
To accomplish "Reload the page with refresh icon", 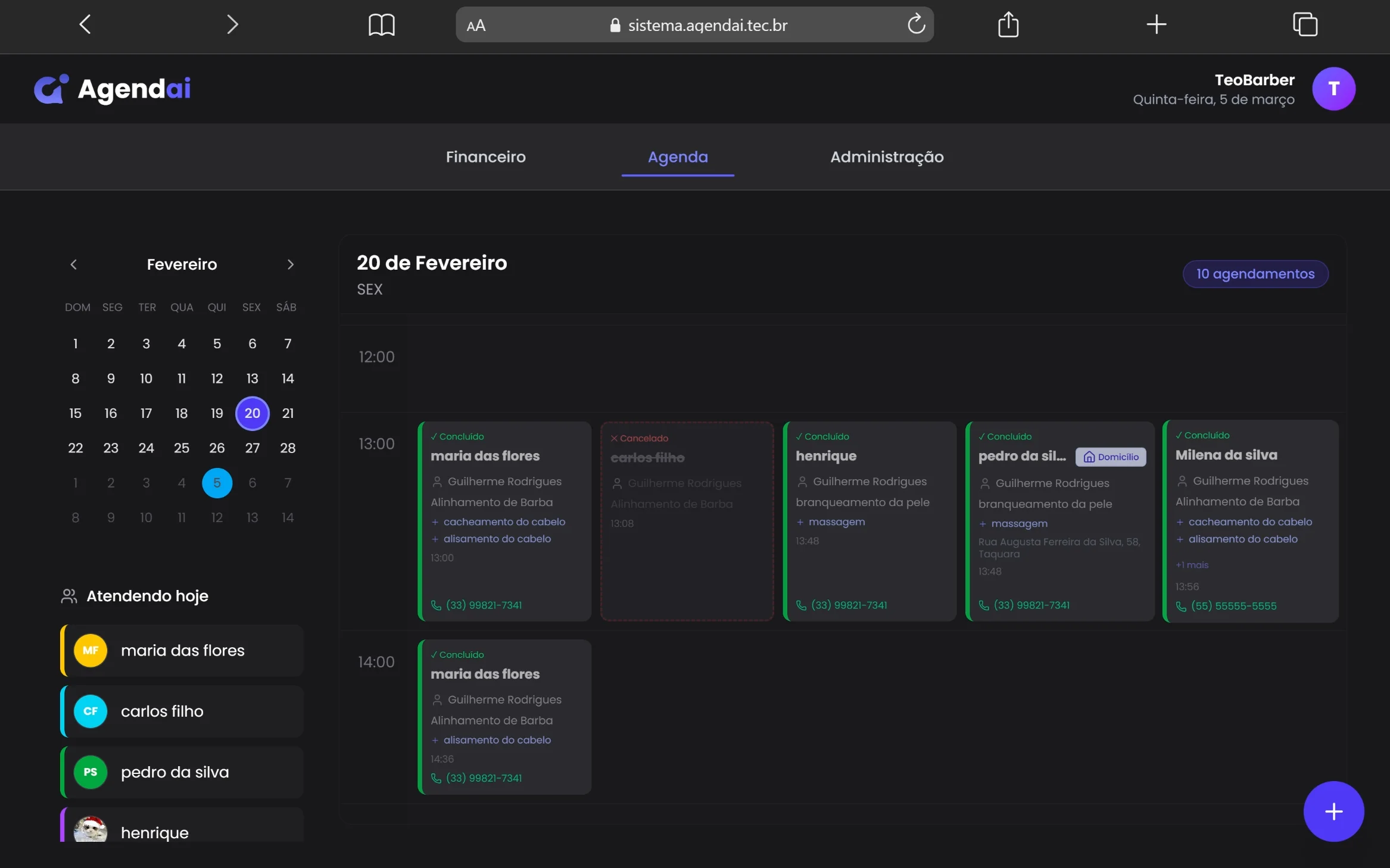I will pyautogui.click(x=916, y=25).
